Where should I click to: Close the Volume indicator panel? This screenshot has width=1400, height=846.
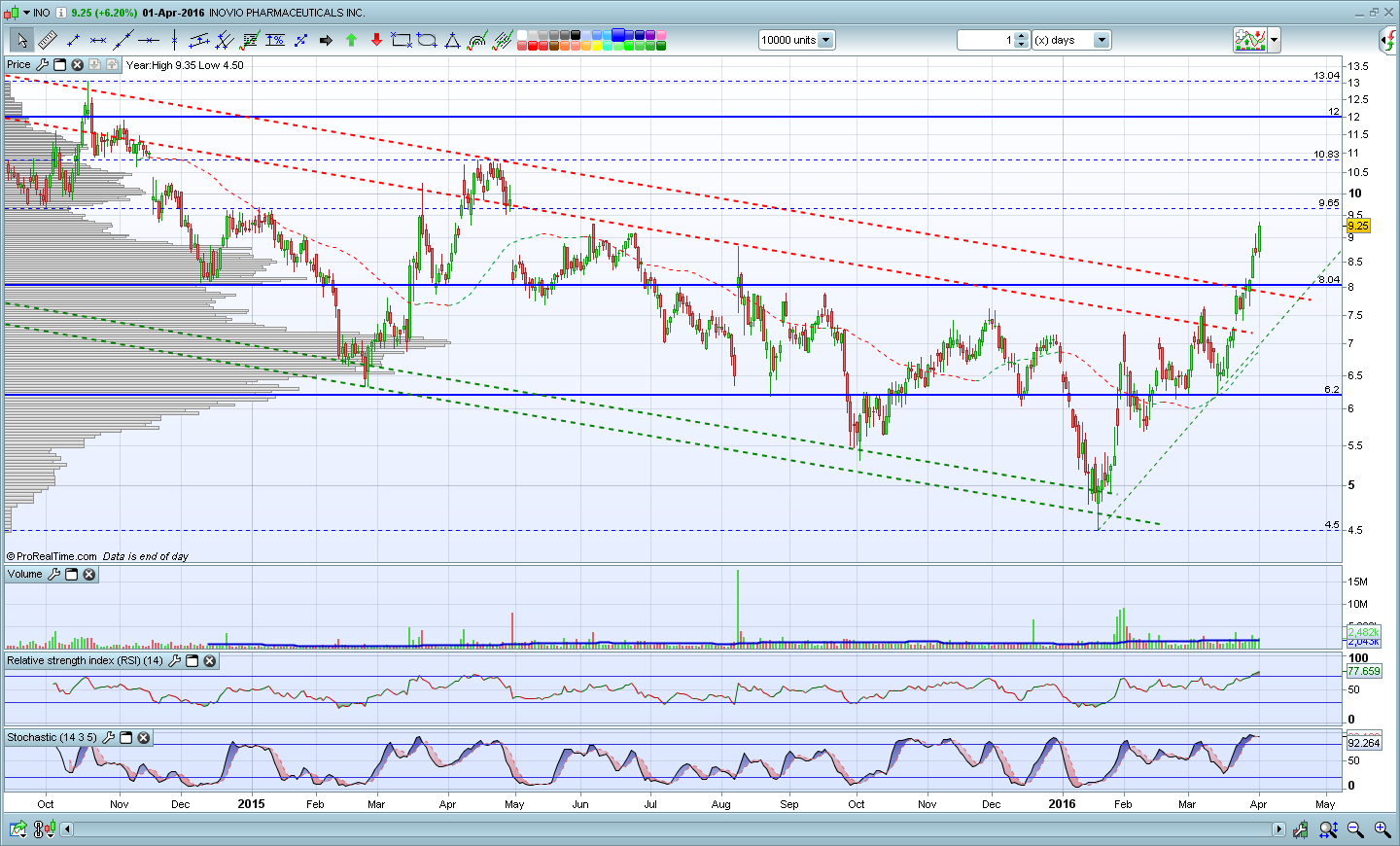(89, 575)
